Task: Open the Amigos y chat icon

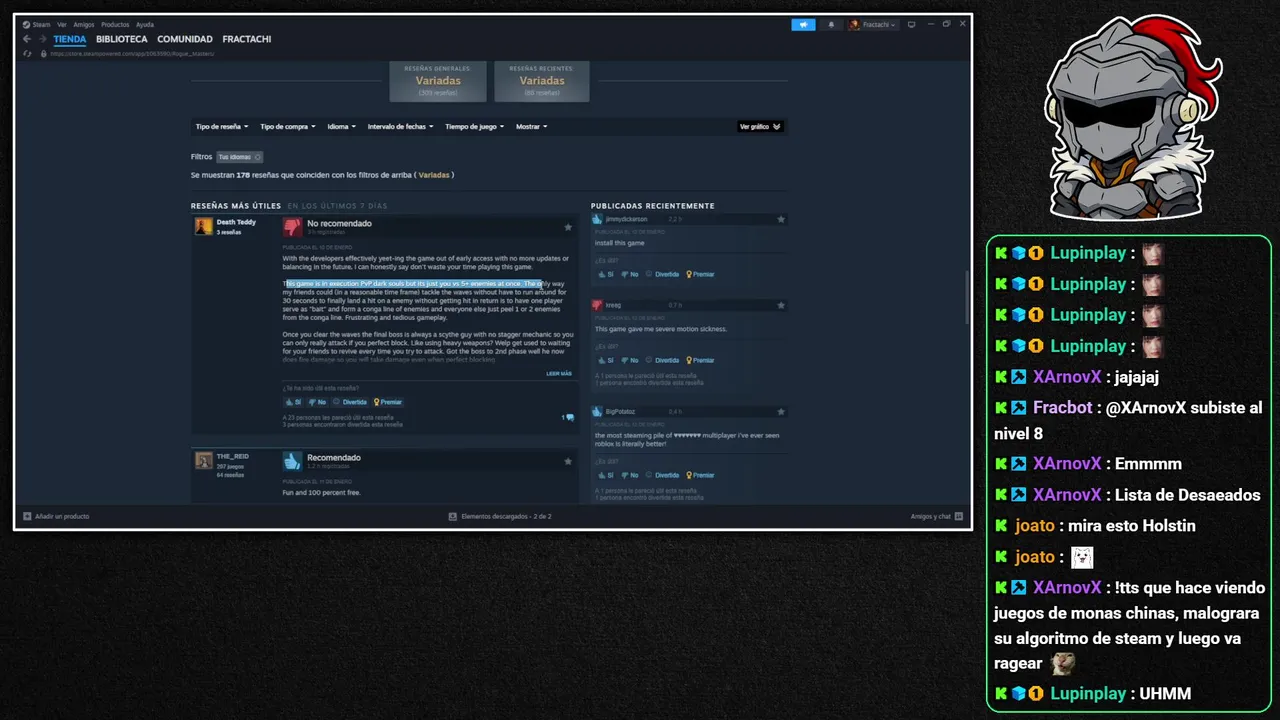Action: (959, 516)
